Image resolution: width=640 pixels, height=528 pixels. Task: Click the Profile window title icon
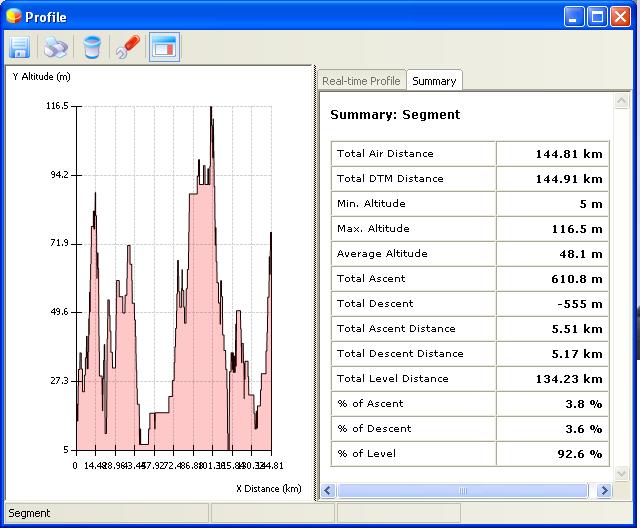[13, 16]
